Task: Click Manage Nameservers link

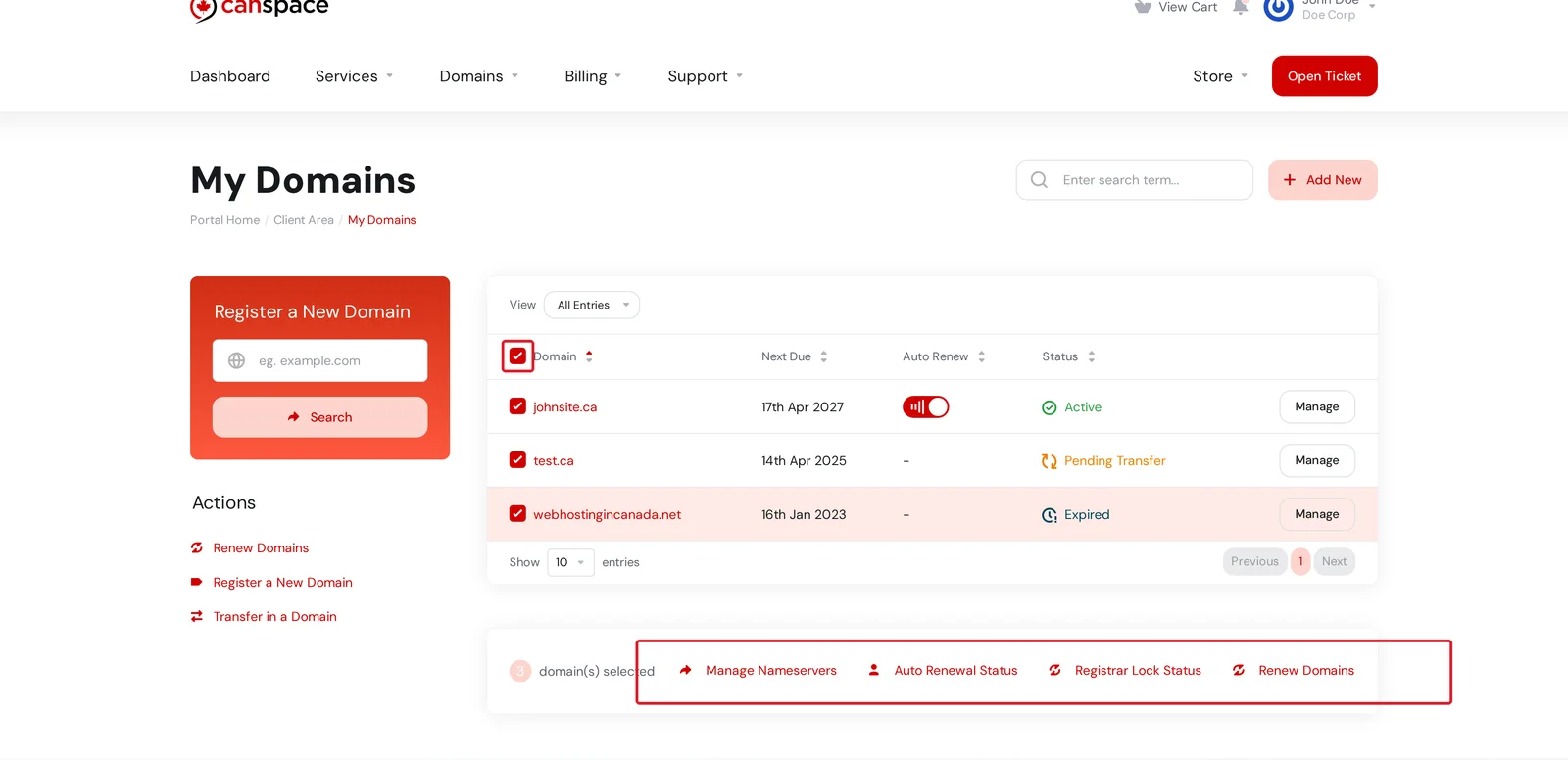Action: coord(771,671)
